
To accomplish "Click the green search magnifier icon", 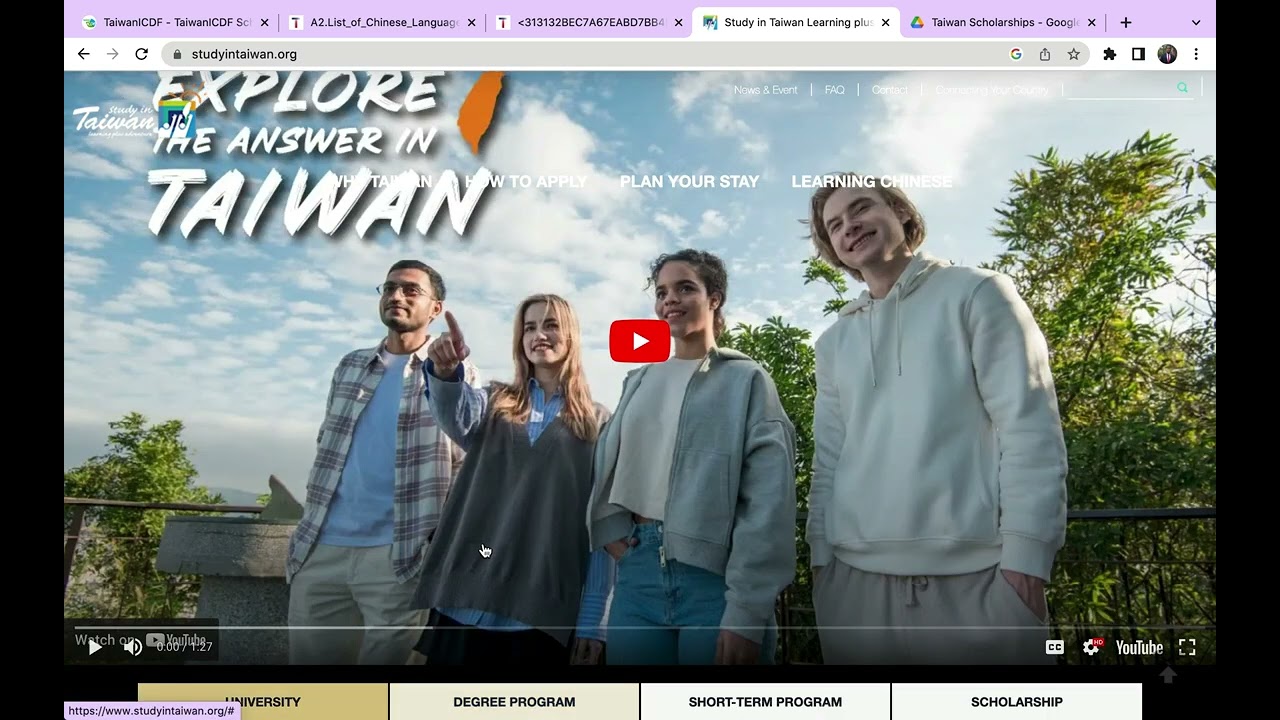I will [x=1183, y=88].
